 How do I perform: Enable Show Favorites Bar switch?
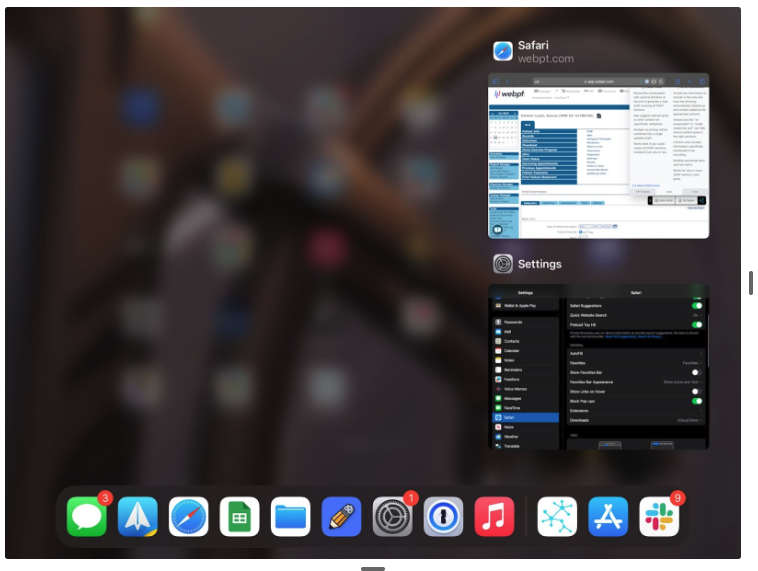pyautogui.click(x=697, y=372)
